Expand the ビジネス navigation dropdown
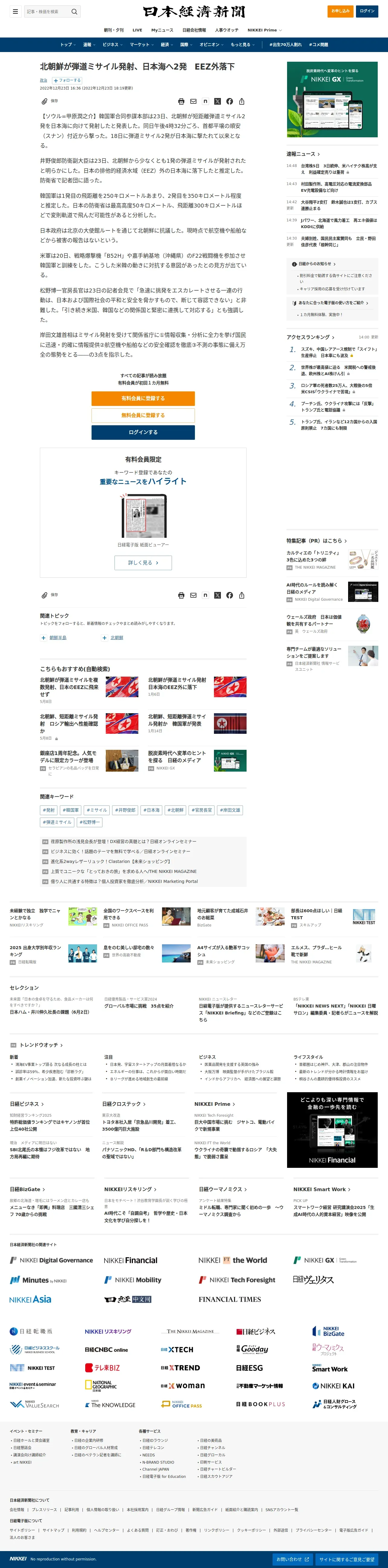This screenshot has height=1568, width=388. click(x=112, y=44)
